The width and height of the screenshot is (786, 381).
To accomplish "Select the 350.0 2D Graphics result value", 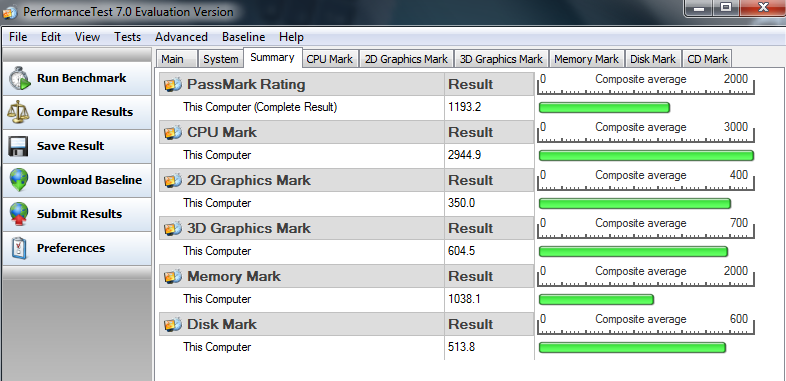I will tap(461, 204).
